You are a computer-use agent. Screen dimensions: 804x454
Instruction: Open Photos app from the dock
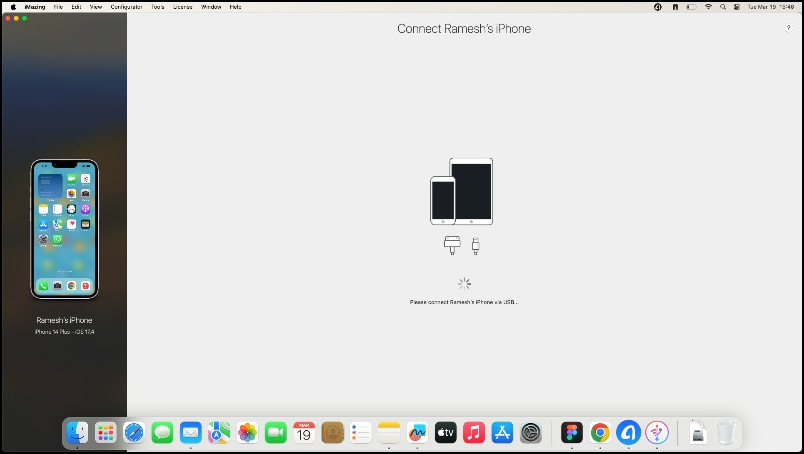[x=247, y=433]
